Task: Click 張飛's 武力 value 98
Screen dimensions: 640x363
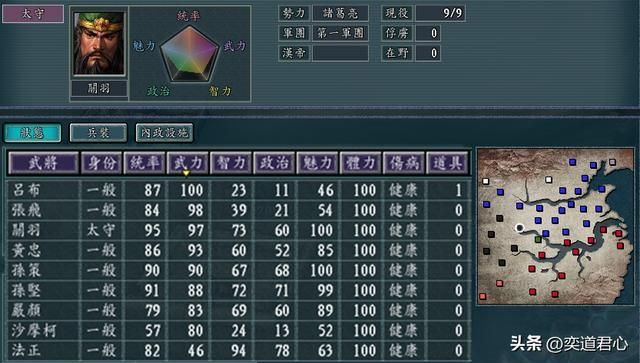Action: coord(196,210)
